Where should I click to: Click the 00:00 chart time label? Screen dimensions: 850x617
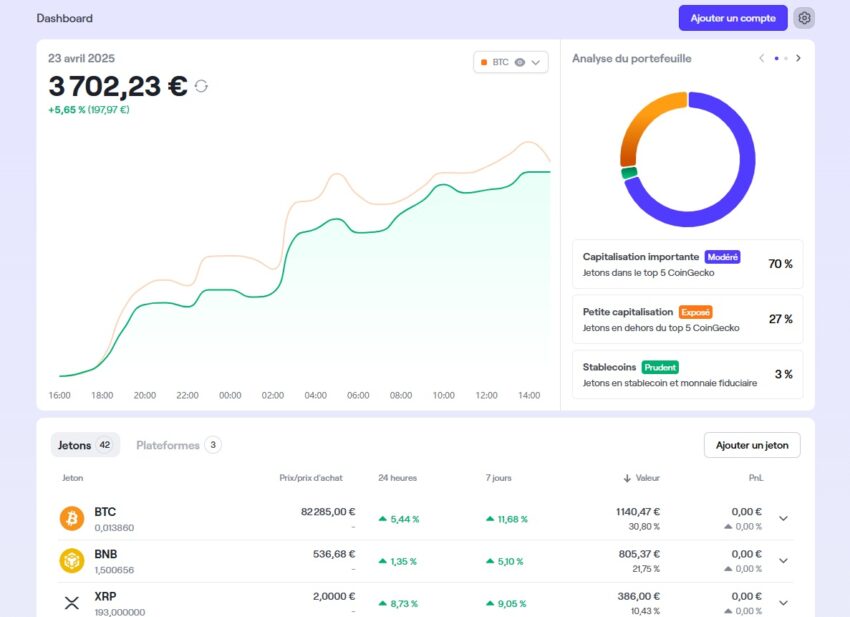[x=230, y=395]
